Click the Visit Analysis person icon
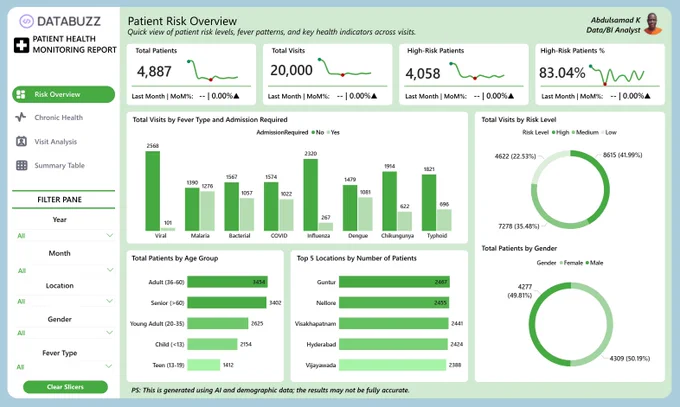The height and width of the screenshot is (407, 680). point(21,141)
